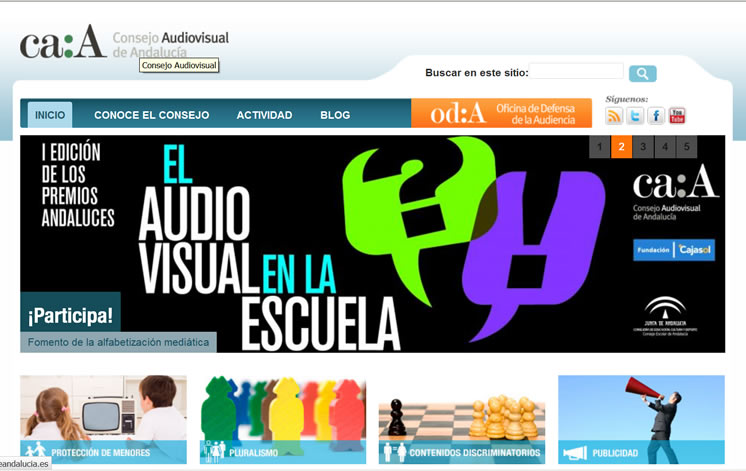
Task: Click the od:A Oficina de Defensa banner
Action: 501,113
